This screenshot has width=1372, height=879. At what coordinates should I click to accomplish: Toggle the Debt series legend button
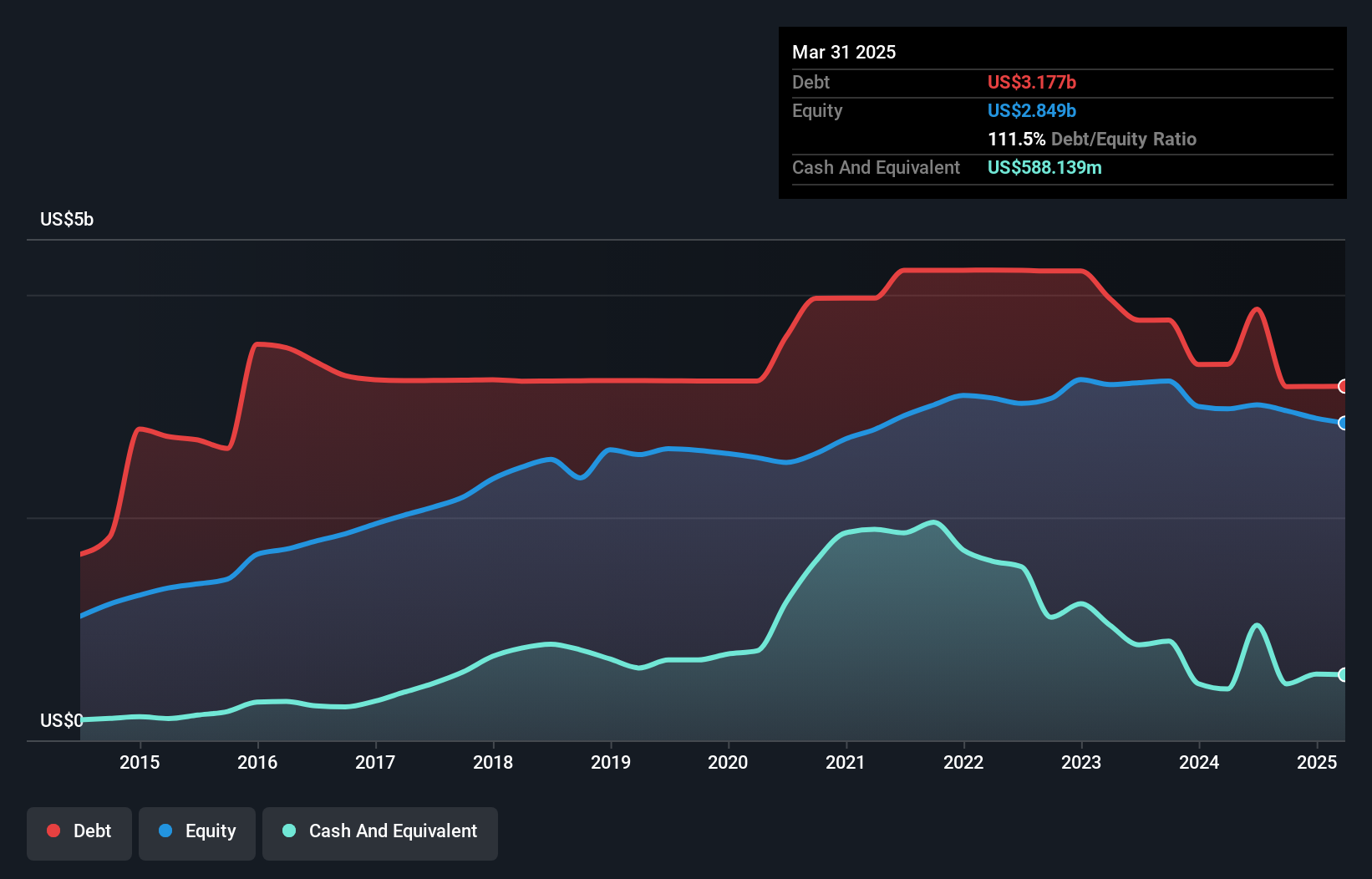click(79, 833)
